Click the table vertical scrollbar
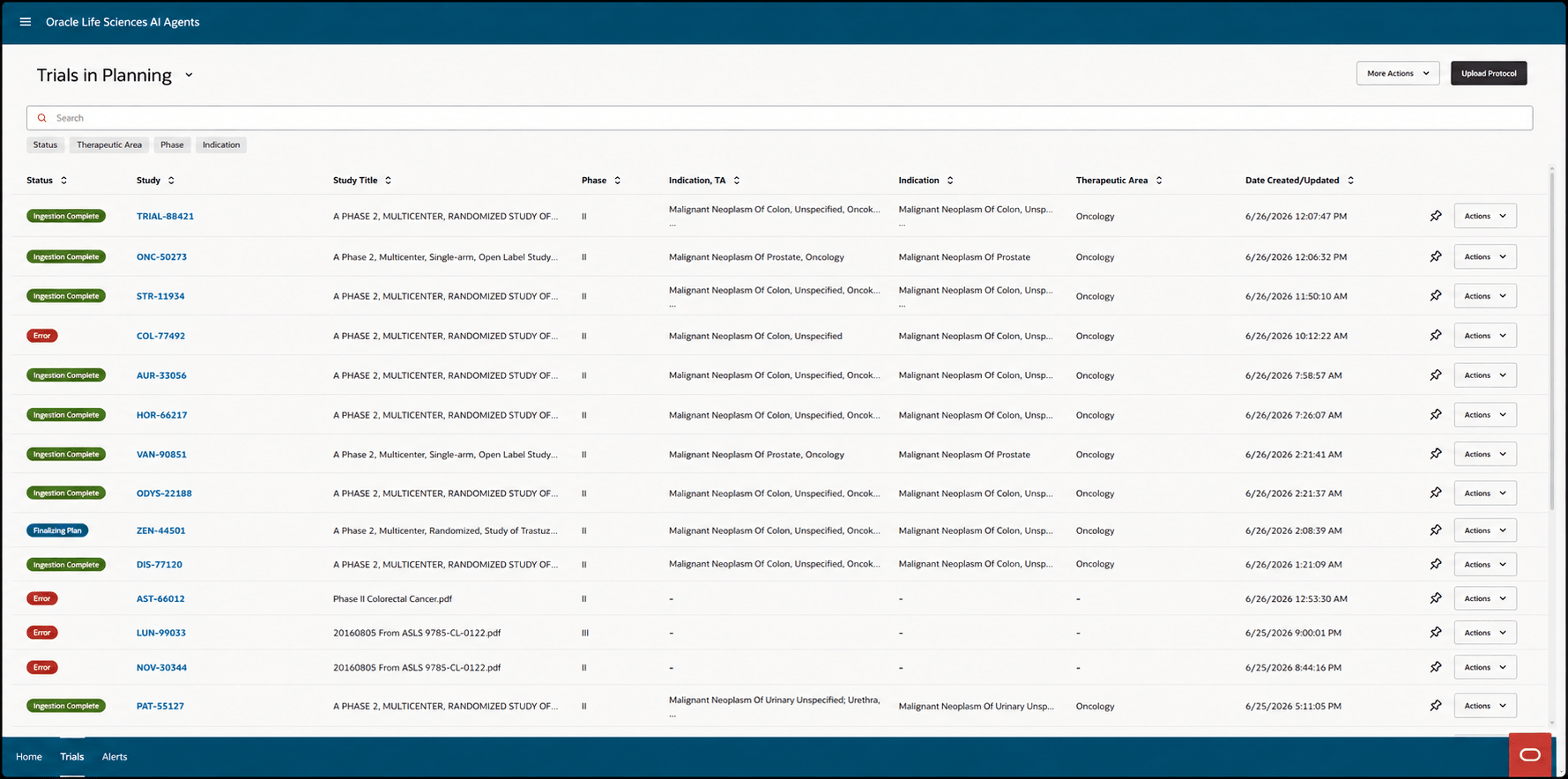Screen dimensions: 1568x779 point(1552,339)
